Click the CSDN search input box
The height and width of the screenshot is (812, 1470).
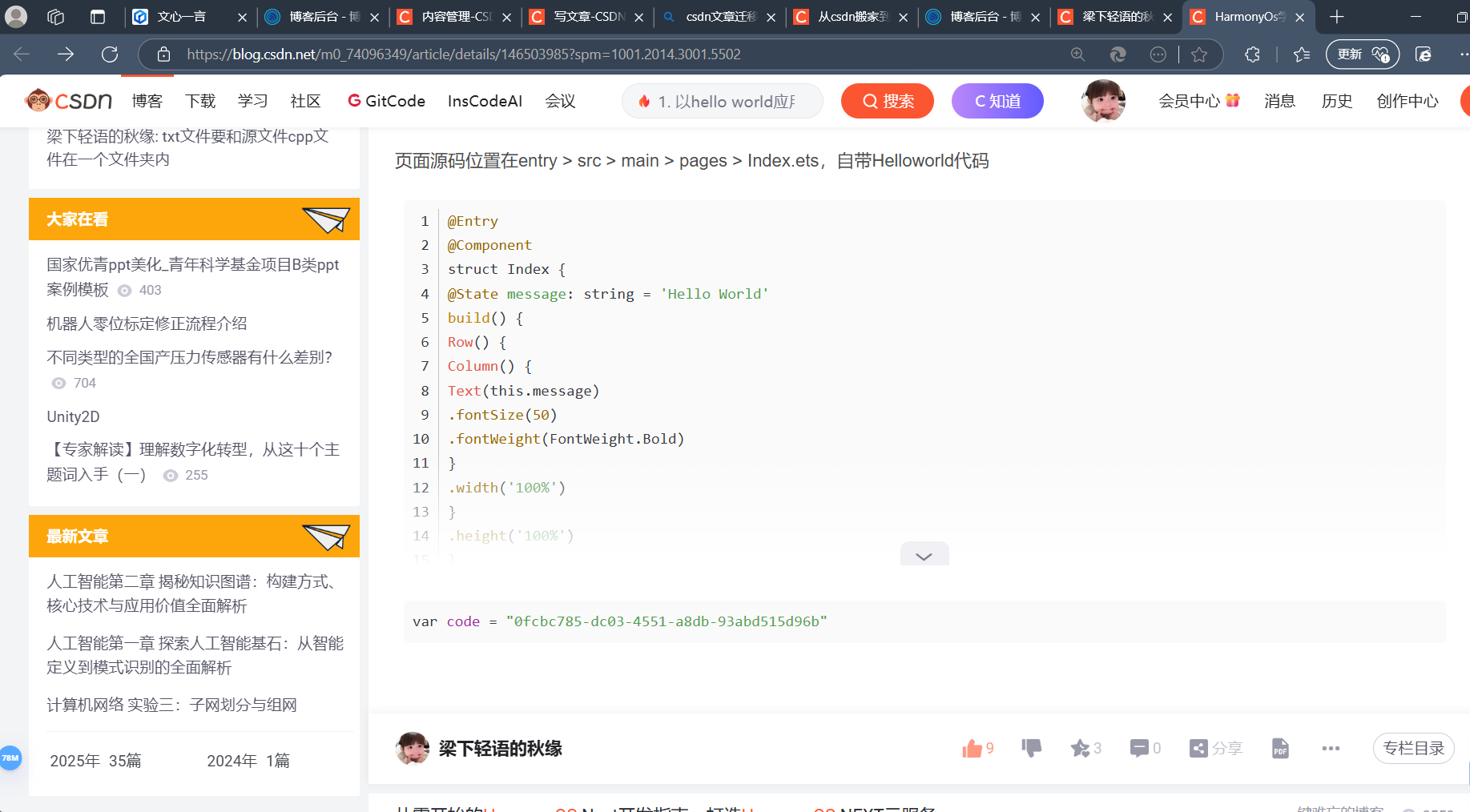(723, 101)
